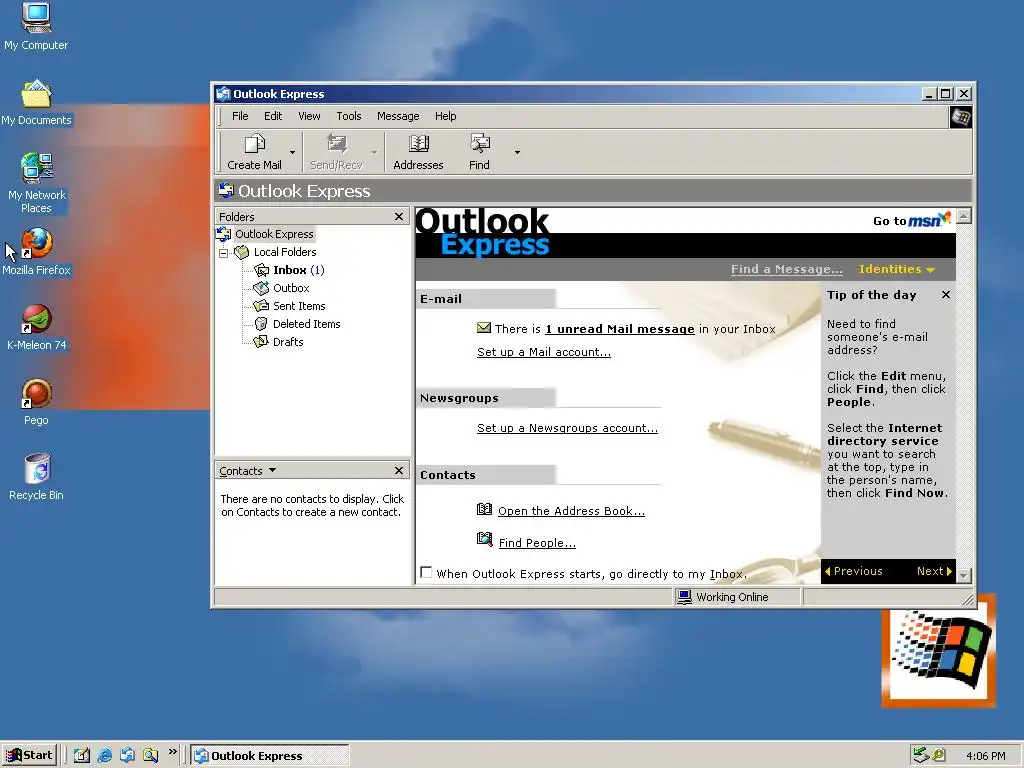Click Open the Address Book link
This screenshot has height=768, width=1024.
coord(571,511)
